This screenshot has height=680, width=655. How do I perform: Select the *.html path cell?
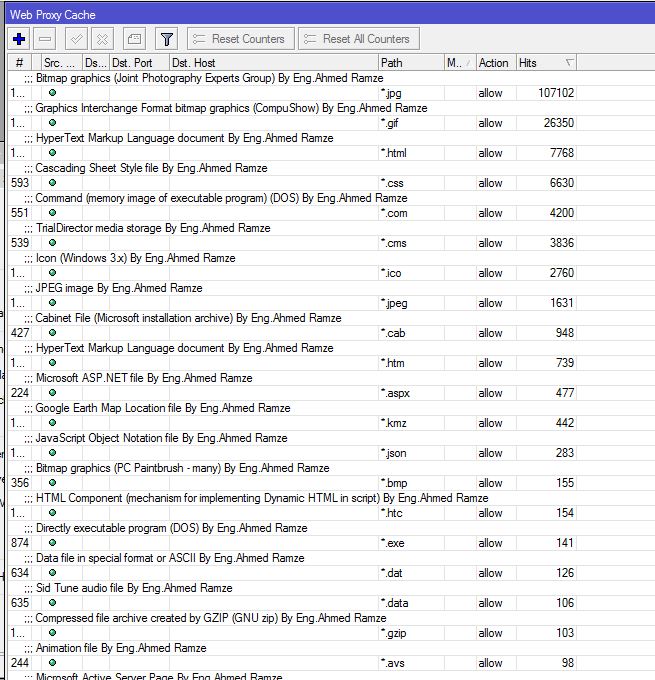(x=411, y=153)
